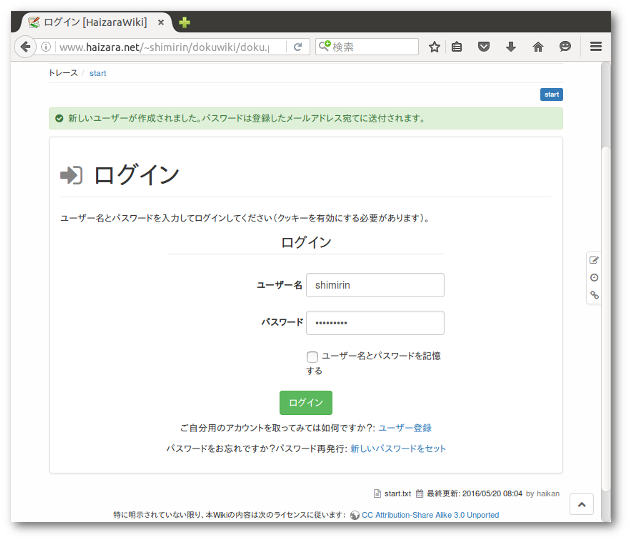Screen dimensions: 630x541
Task: Go to Firefox home page icon
Action: click(x=538, y=47)
